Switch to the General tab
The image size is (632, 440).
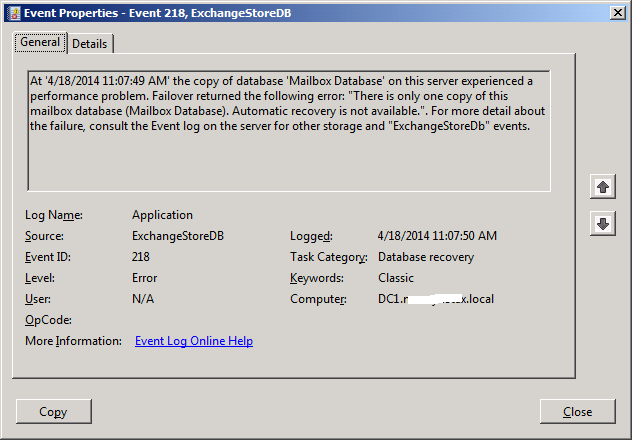[x=40, y=42]
